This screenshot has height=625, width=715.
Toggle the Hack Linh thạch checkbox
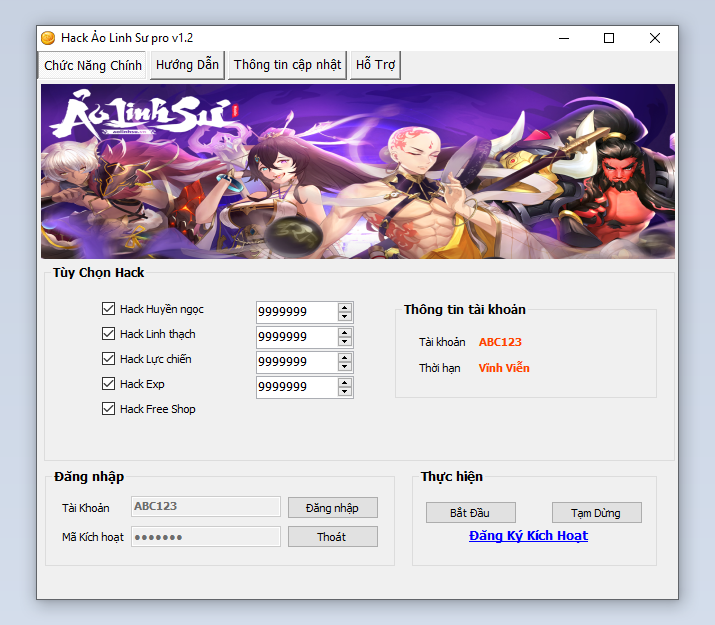click(x=109, y=334)
